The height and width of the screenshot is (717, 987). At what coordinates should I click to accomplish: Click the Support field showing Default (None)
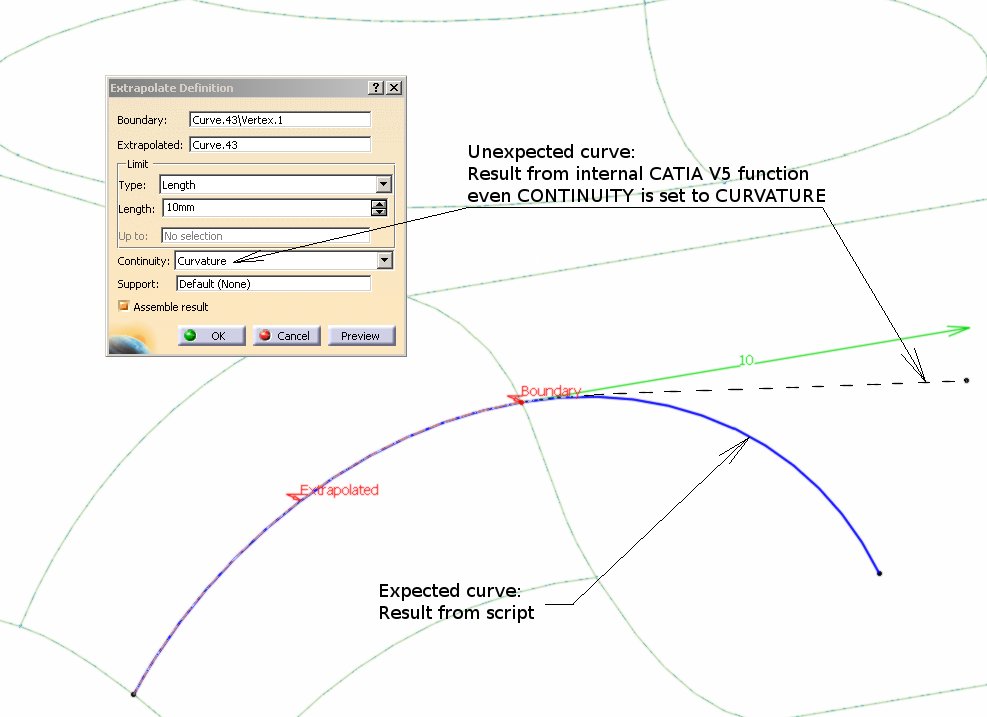(274, 284)
